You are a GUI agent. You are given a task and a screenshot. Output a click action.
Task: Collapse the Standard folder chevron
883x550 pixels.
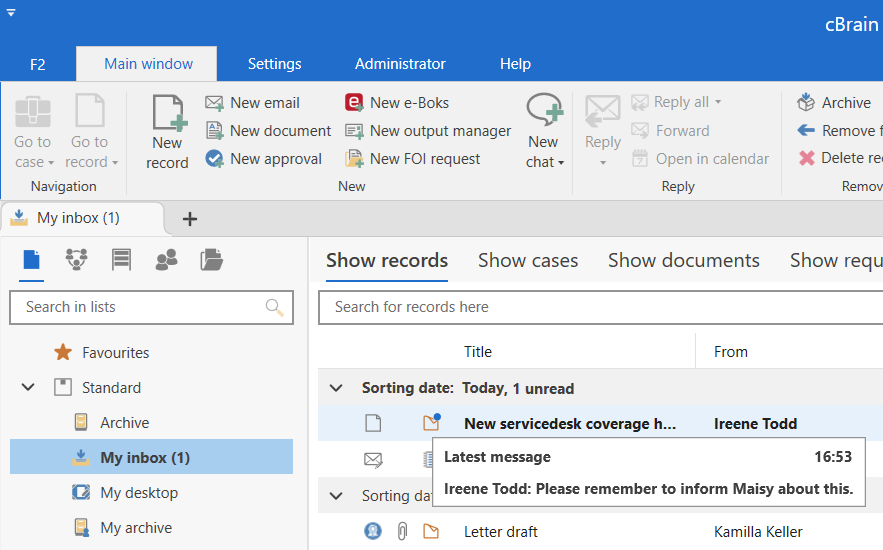[x=28, y=387]
